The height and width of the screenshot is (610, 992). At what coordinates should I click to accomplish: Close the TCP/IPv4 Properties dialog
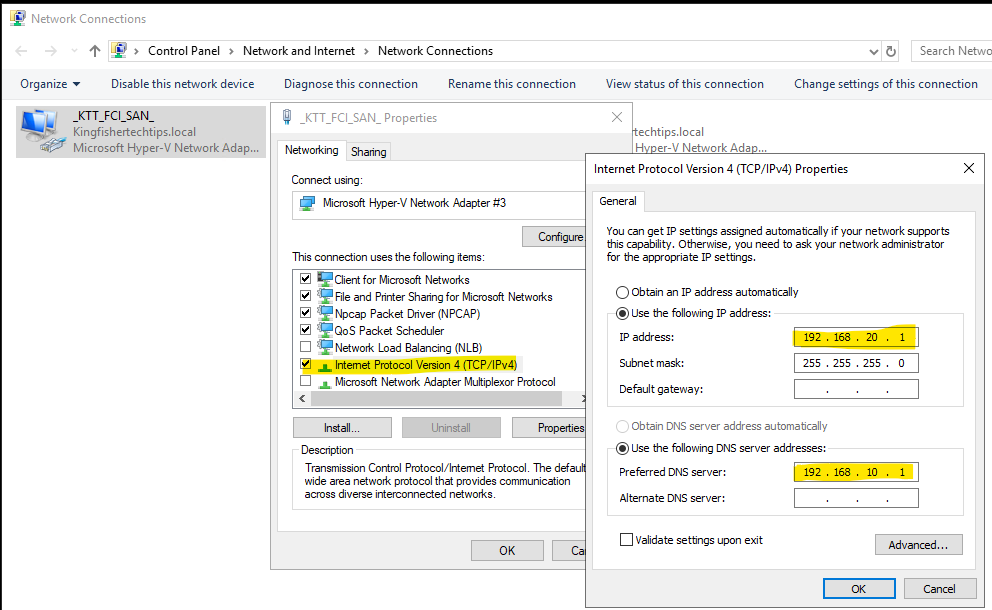click(969, 168)
